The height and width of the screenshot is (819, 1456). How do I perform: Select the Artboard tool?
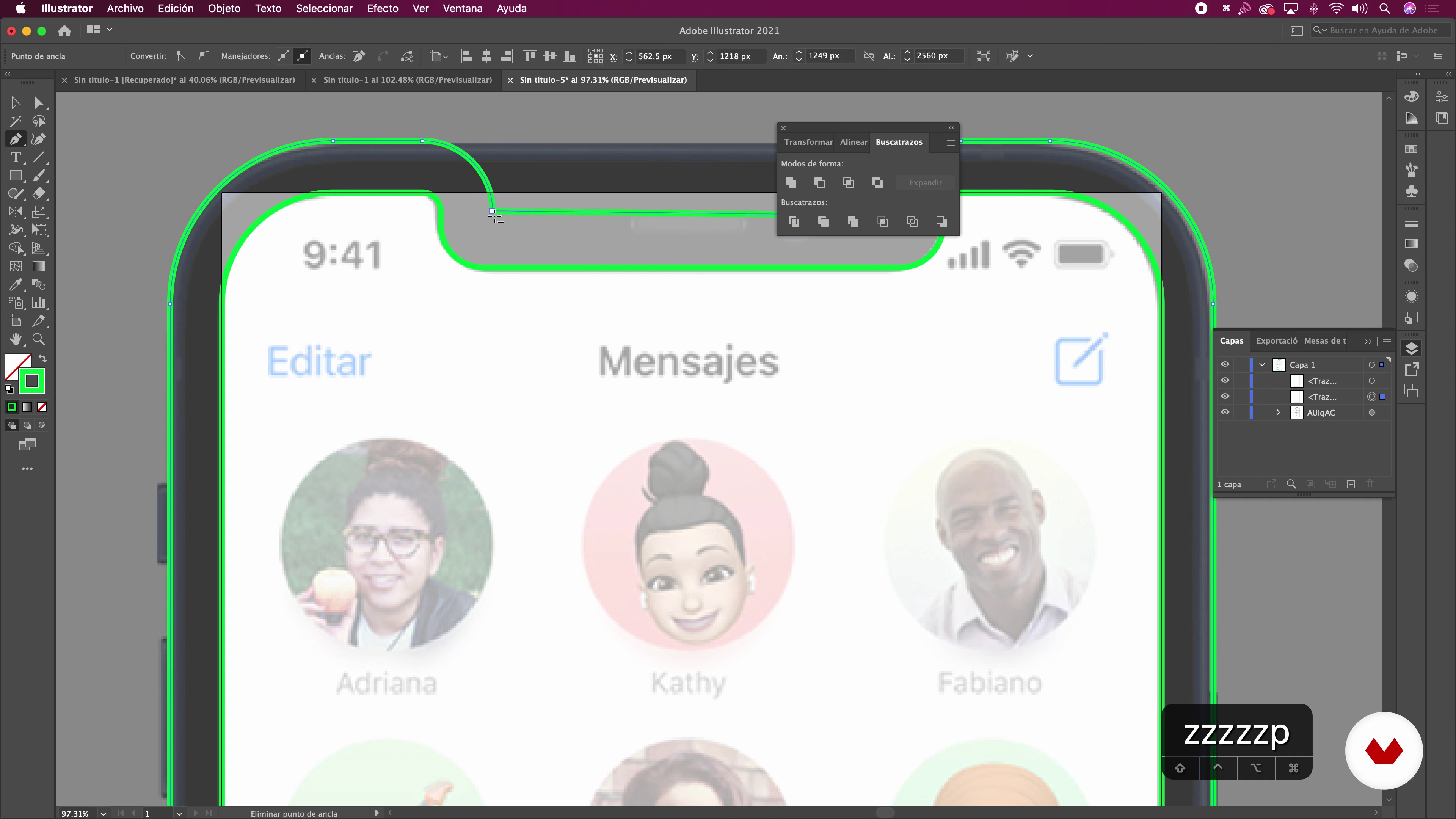(15, 320)
